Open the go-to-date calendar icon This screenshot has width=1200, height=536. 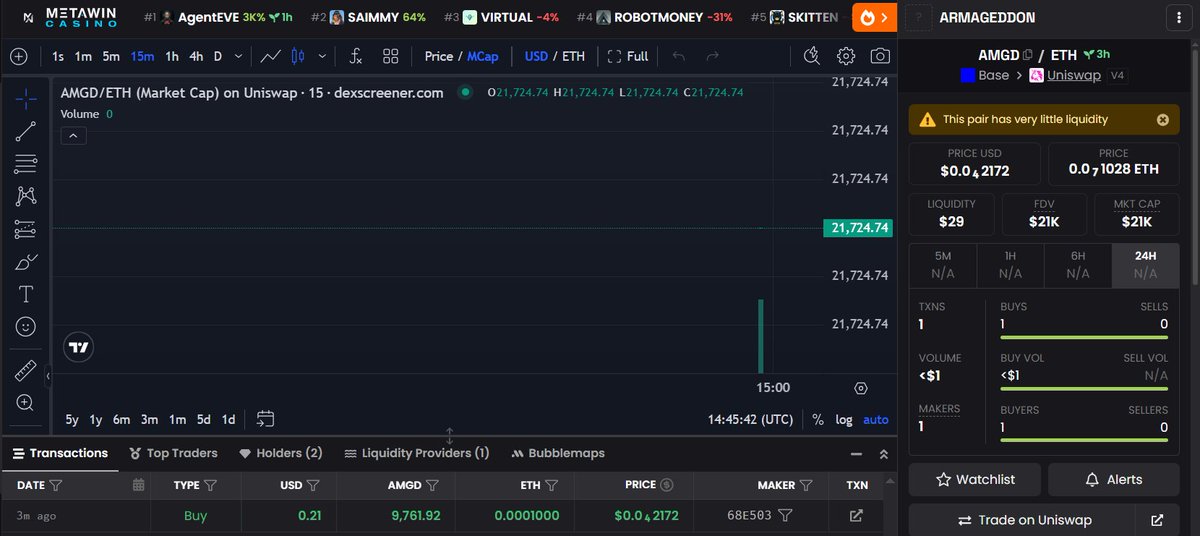pyautogui.click(x=265, y=419)
